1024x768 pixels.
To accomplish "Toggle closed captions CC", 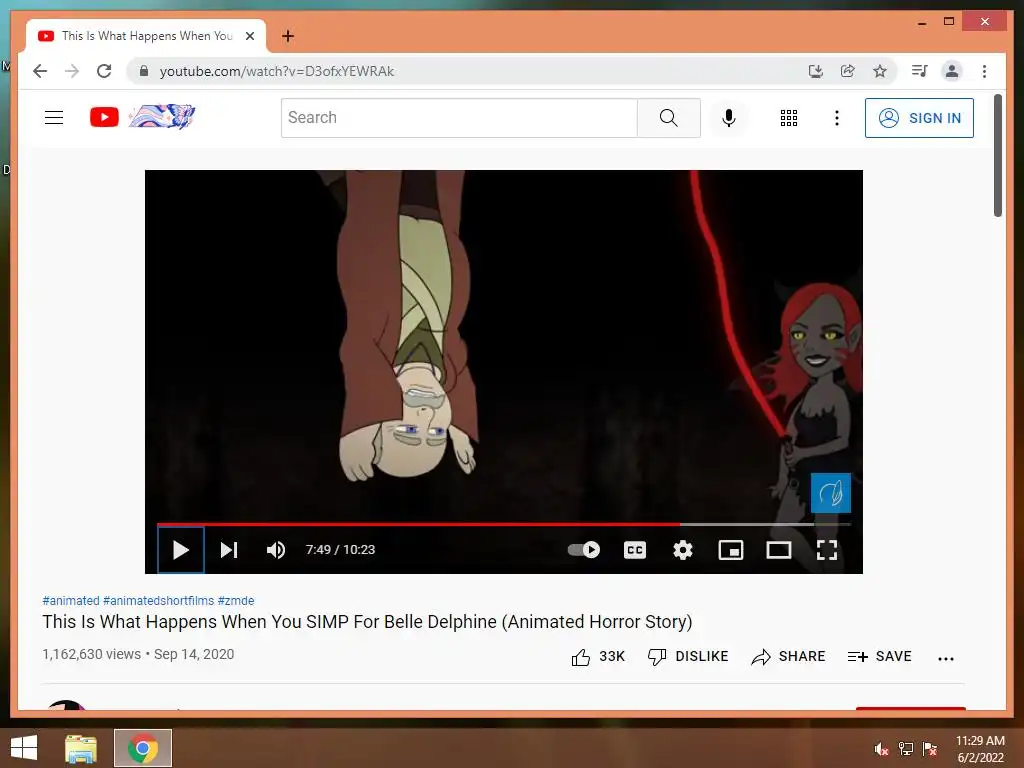I will click(x=635, y=550).
